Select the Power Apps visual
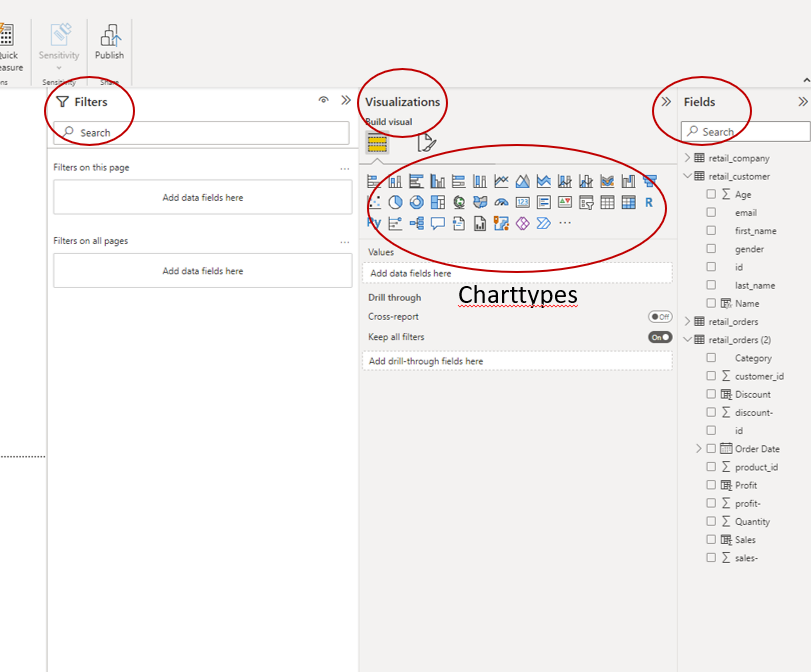This screenshot has height=672, width=811. click(522, 223)
